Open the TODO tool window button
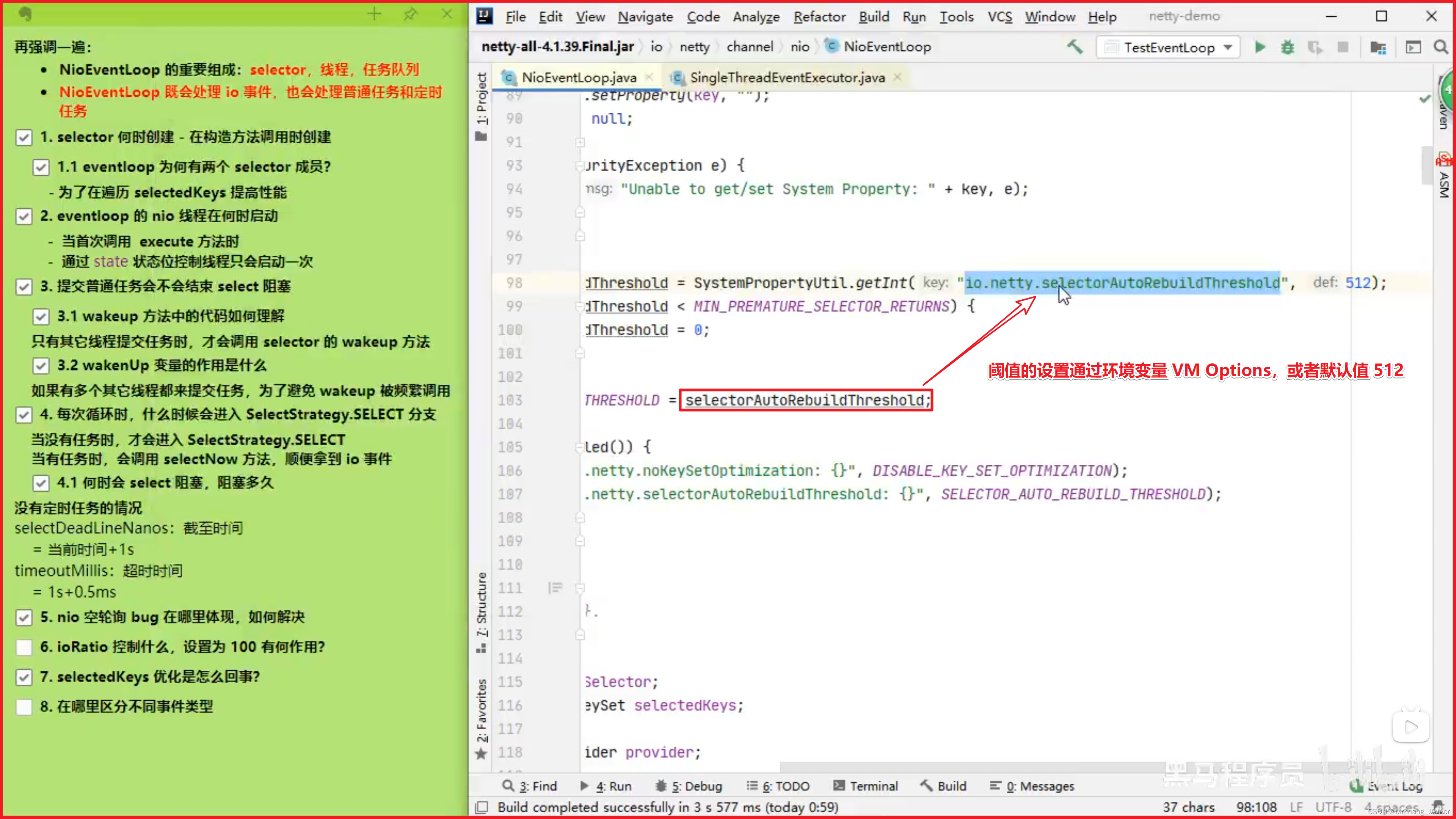Viewport: 1456px width, 819px height. pyautogui.click(x=778, y=786)
